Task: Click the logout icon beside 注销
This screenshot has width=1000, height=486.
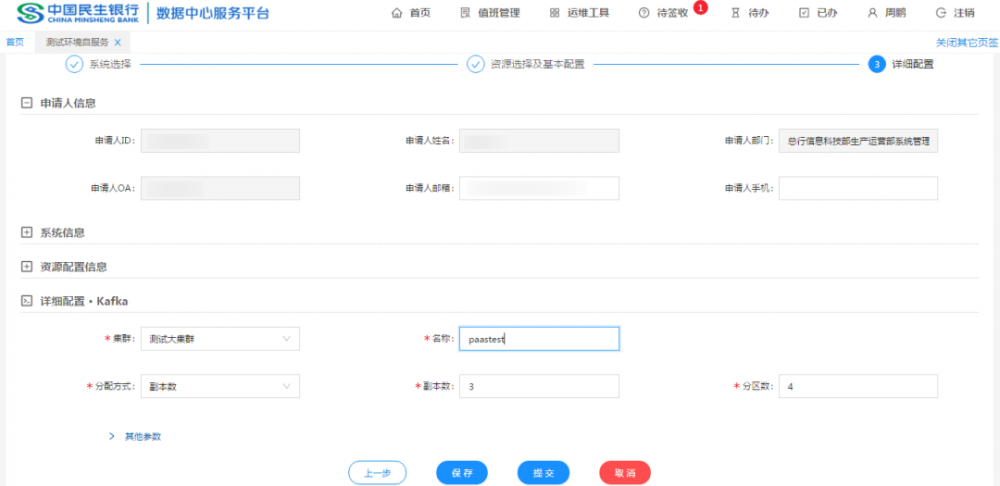Action: pos(941,13)
